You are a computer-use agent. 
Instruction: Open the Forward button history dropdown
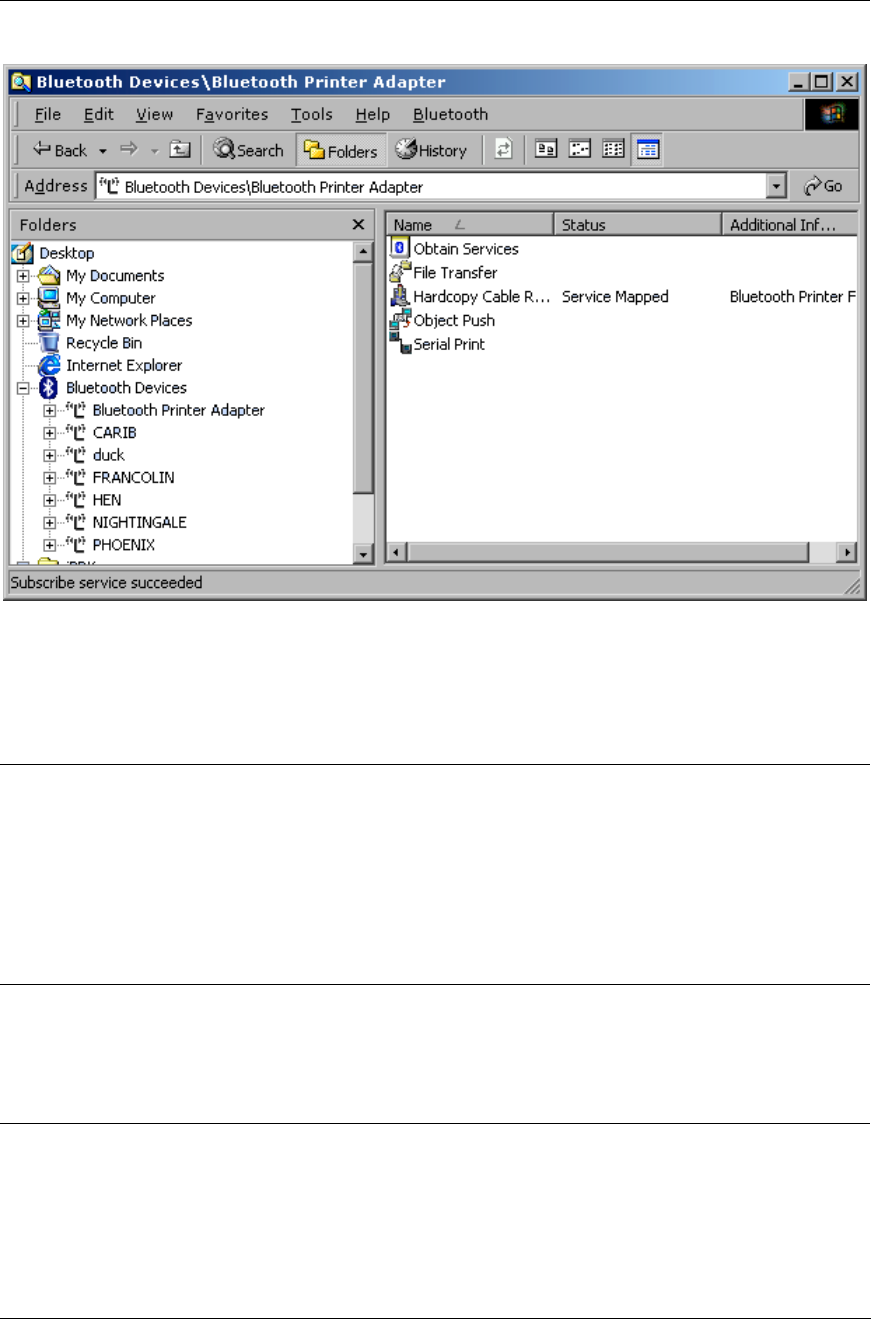(153, 150)
